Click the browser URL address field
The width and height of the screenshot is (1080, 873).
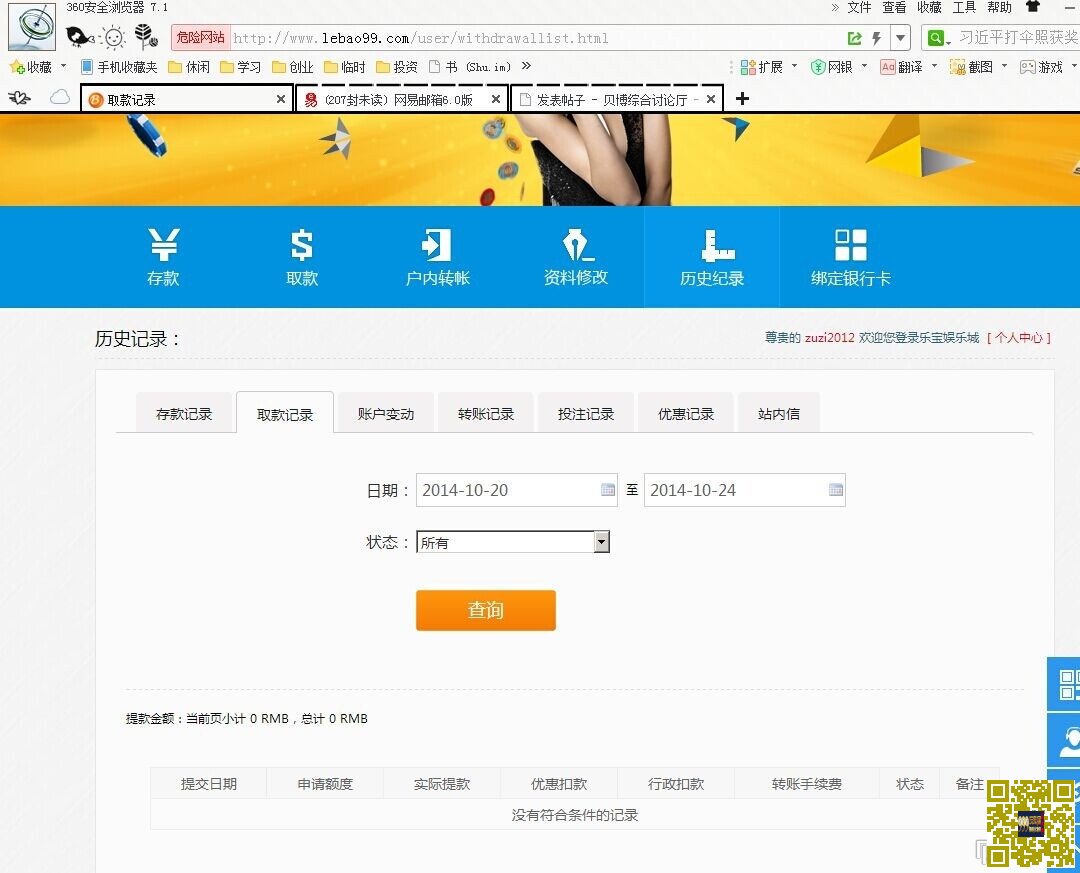coord(537,38)
